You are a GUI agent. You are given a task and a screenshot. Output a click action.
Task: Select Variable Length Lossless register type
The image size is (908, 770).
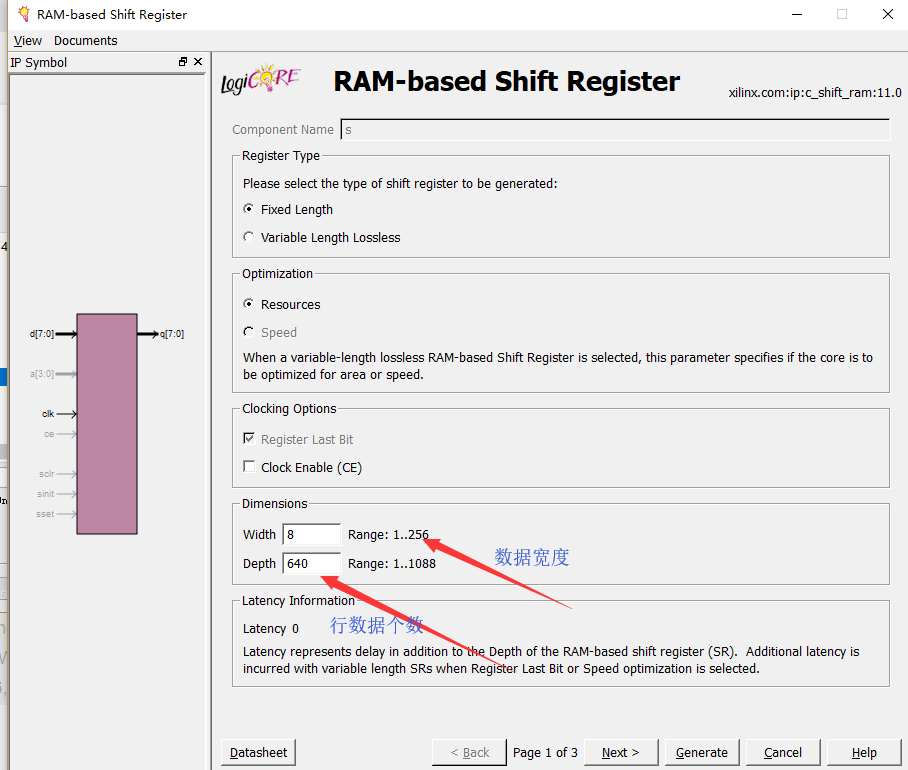[x=248, y=237]
